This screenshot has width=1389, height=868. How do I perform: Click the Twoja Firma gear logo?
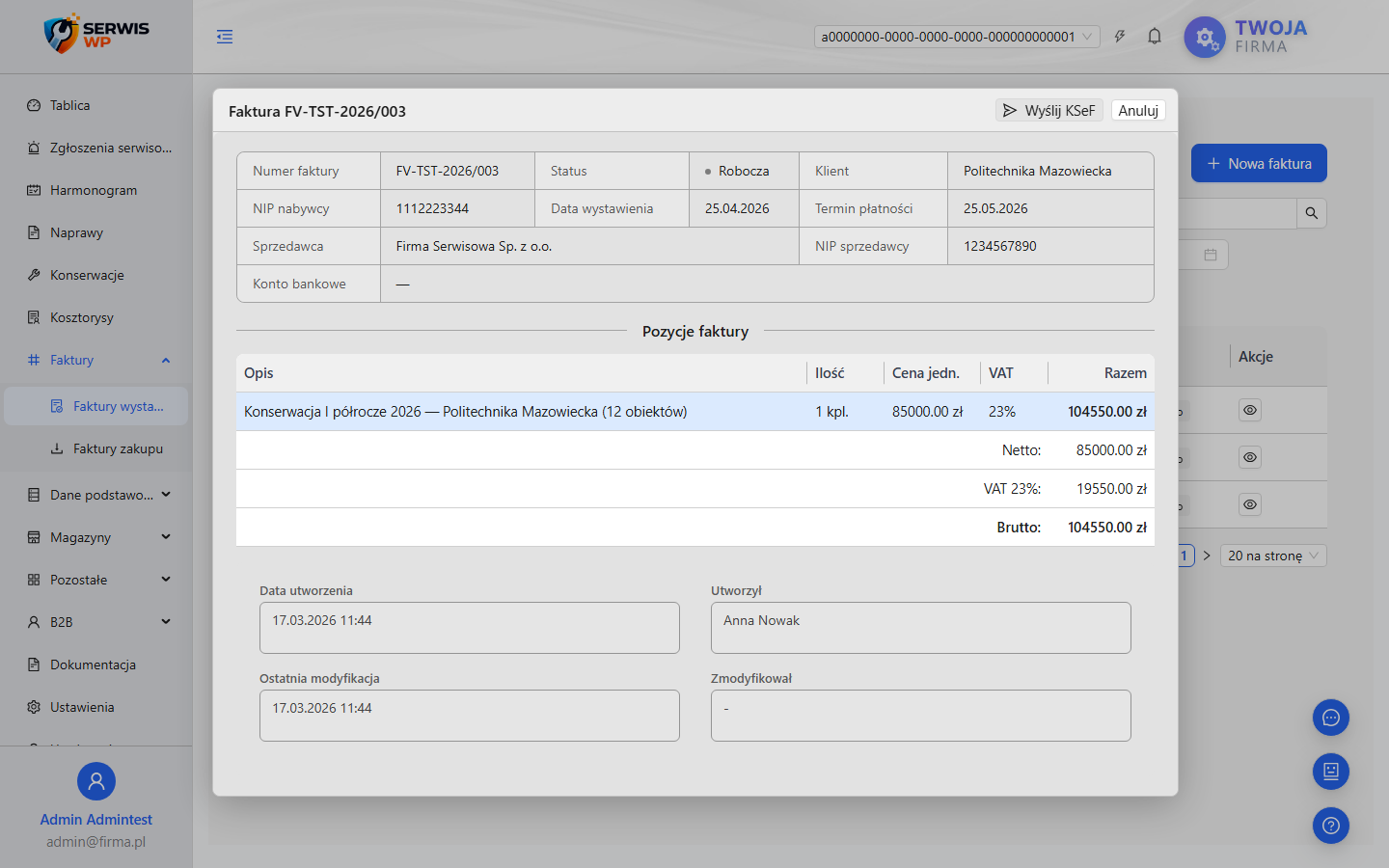1205,38
